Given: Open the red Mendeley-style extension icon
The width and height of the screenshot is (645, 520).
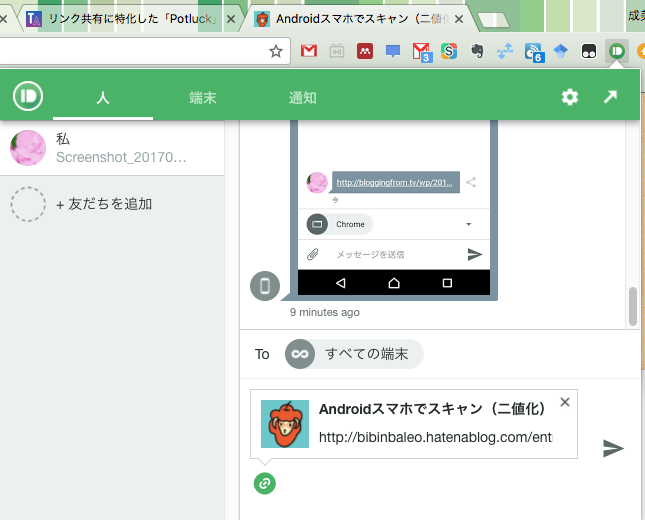Looking at the screenshot, I should click(x=365, y=51).
